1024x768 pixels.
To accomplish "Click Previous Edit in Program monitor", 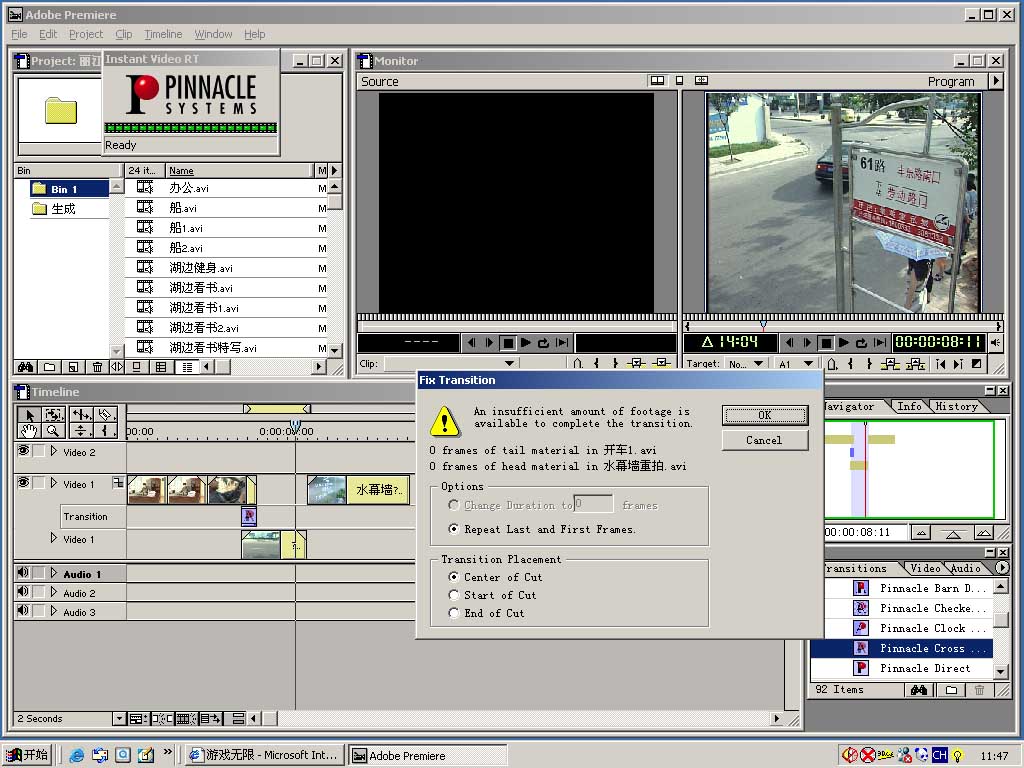I will [x=940, y=364].
